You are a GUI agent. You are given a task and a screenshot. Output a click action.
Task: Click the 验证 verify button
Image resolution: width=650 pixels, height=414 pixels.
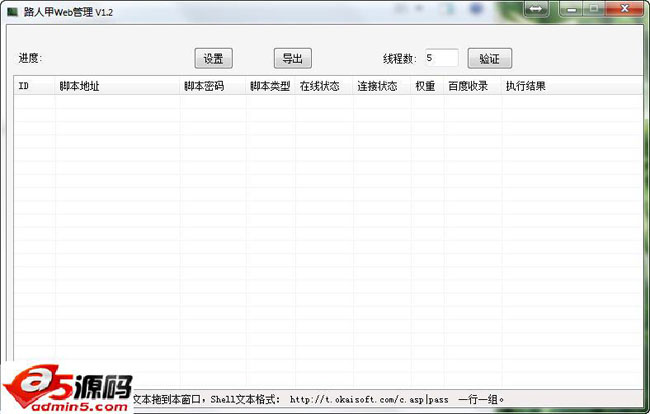tap(490, 58)
